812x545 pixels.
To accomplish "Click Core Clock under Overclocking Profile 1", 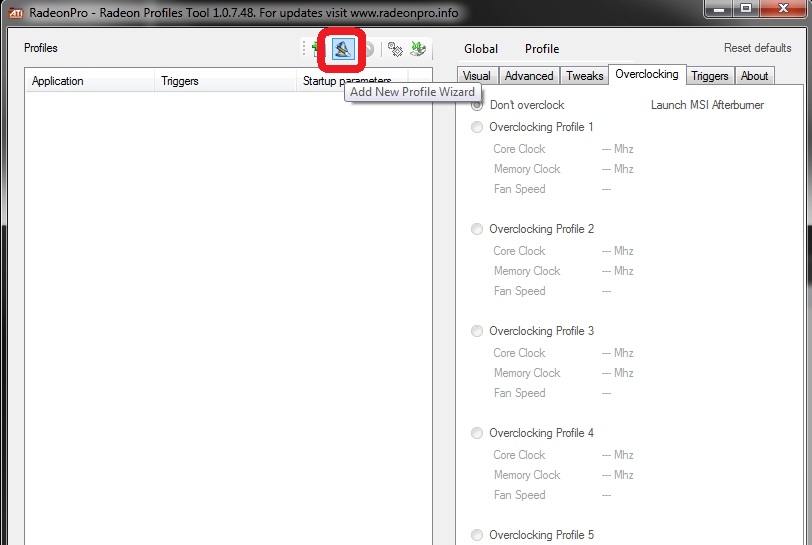I will [519, 149].
